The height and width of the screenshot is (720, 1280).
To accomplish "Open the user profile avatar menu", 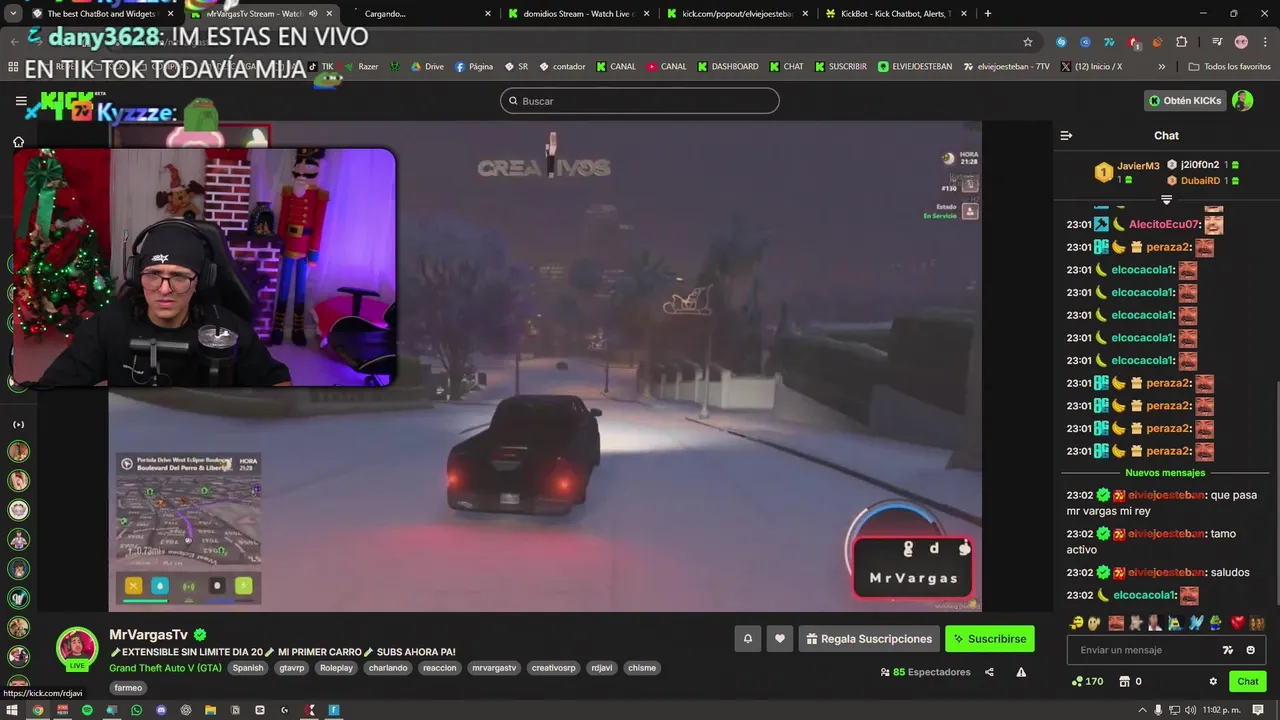I will [1242, 101].
